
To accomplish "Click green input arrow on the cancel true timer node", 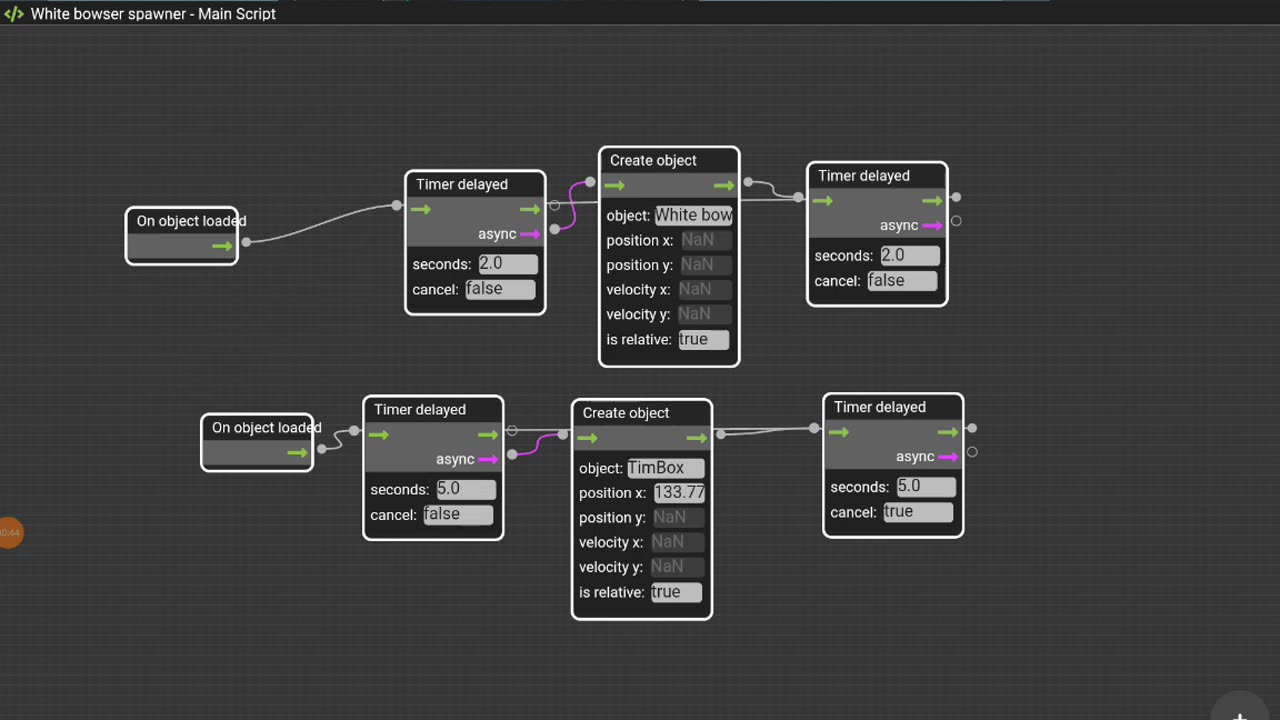I will click(839, 432).
